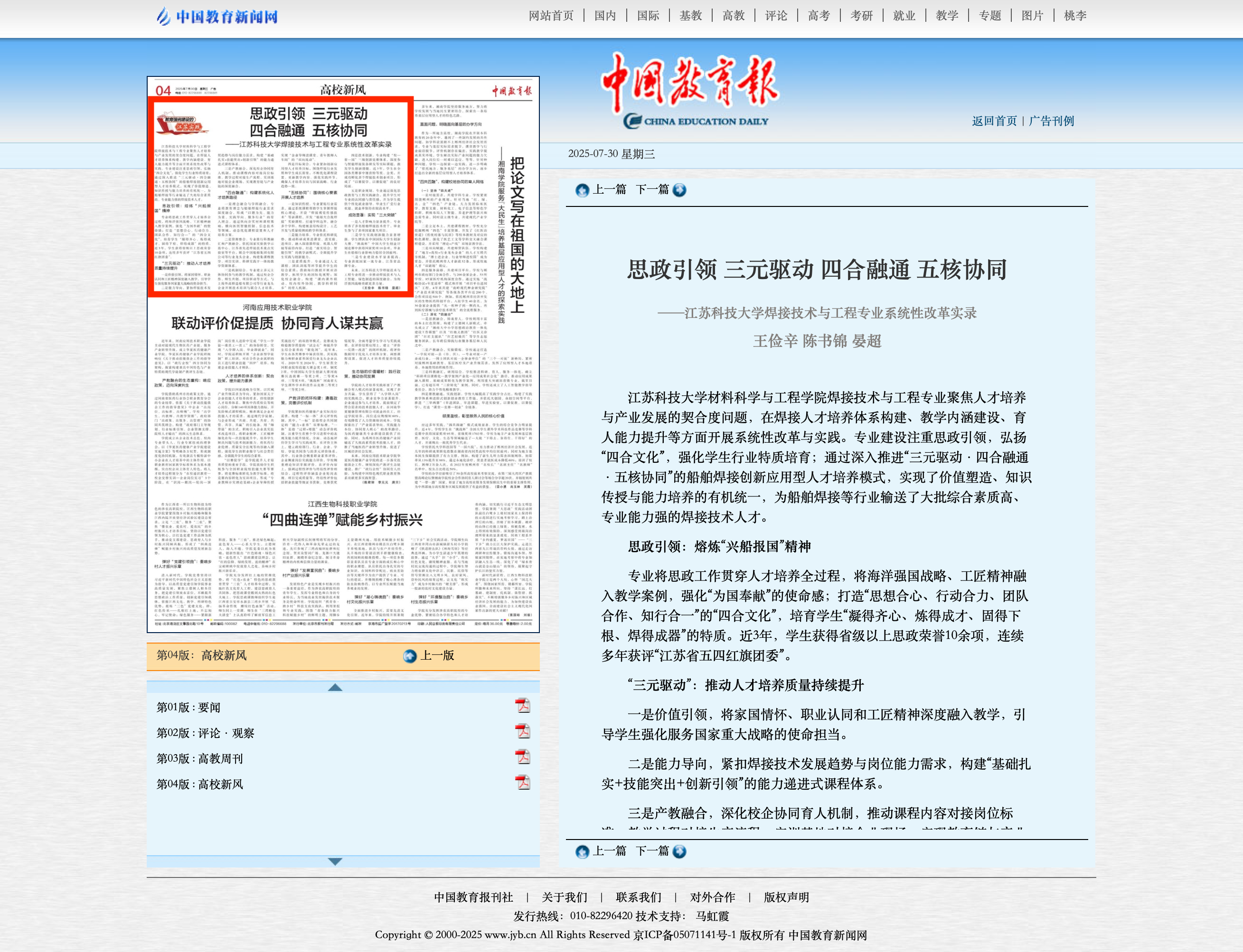
Task: Click the 联动评价促提质 article on page image
Action: coord(277,324)
